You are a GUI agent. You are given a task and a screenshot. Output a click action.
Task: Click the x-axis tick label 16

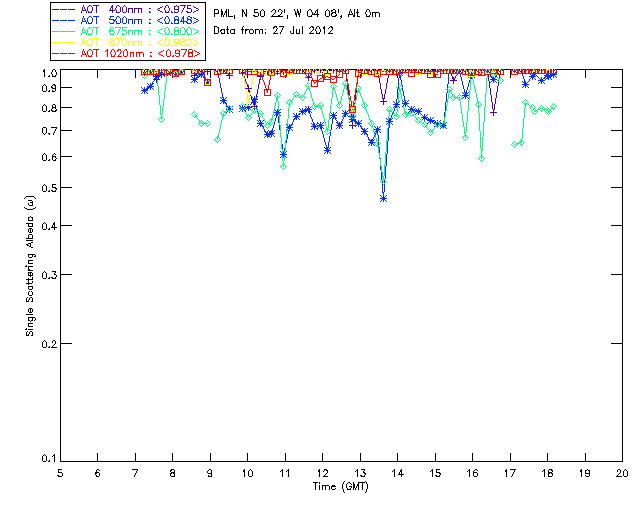click(x=473, y=473)
